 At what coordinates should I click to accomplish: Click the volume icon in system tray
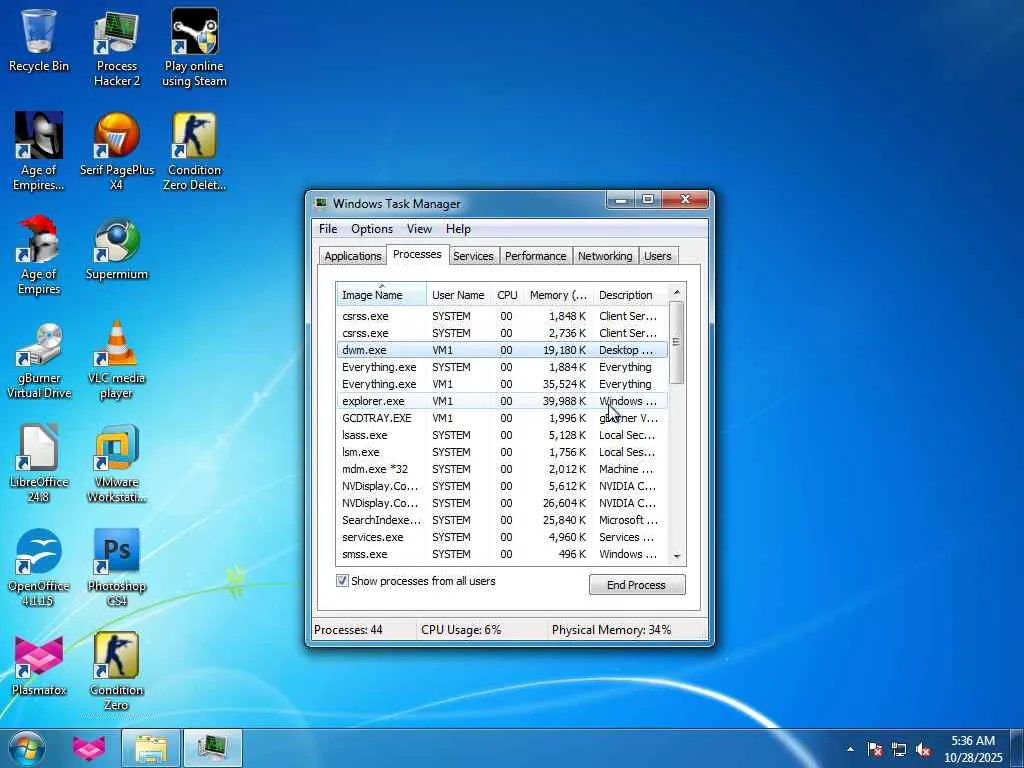924,749
